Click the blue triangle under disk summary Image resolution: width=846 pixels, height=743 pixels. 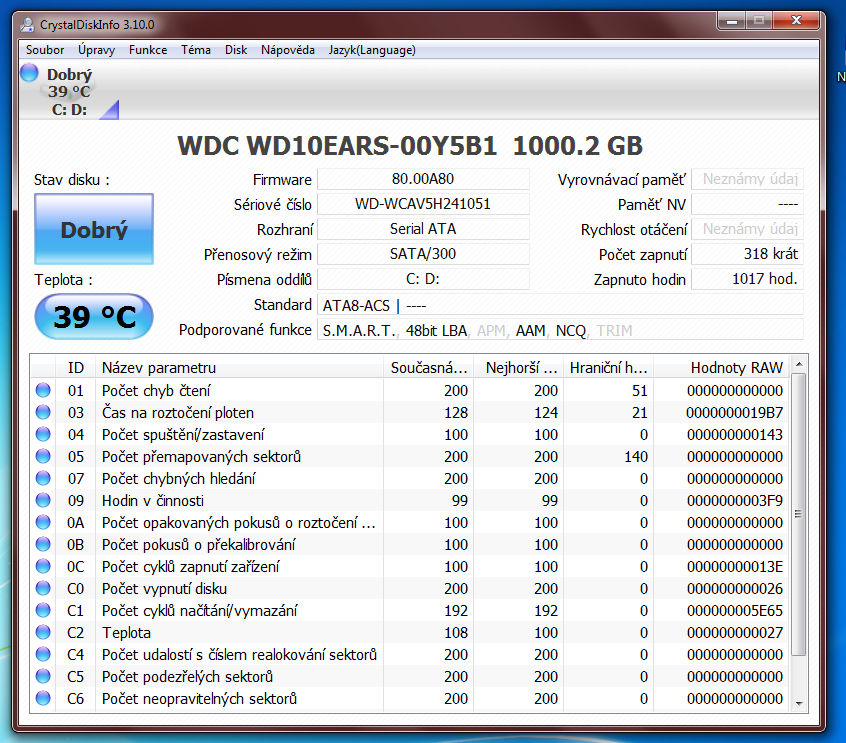(111, 110)
